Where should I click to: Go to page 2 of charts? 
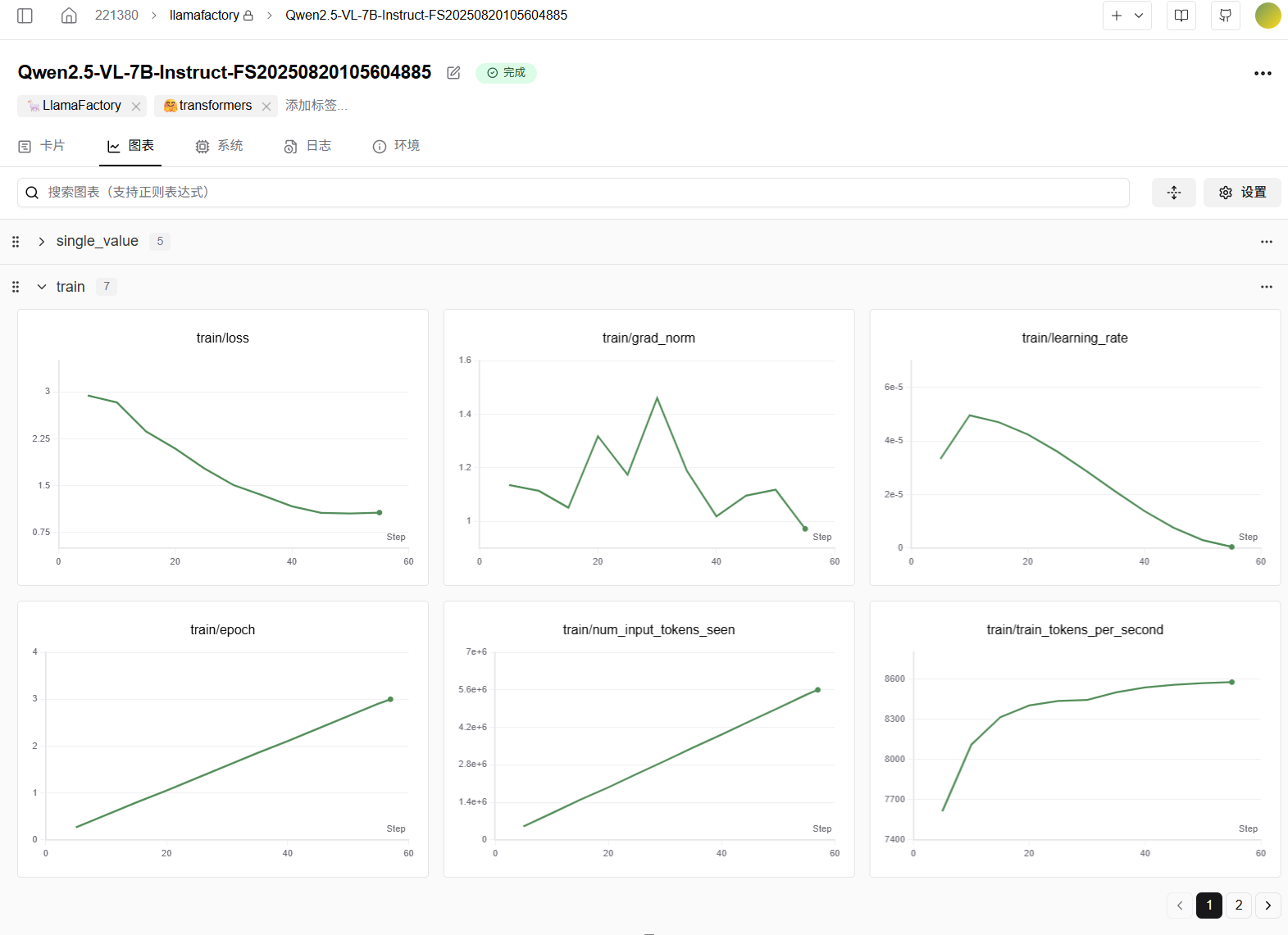pyautogui.click(x=1238, y=905)
